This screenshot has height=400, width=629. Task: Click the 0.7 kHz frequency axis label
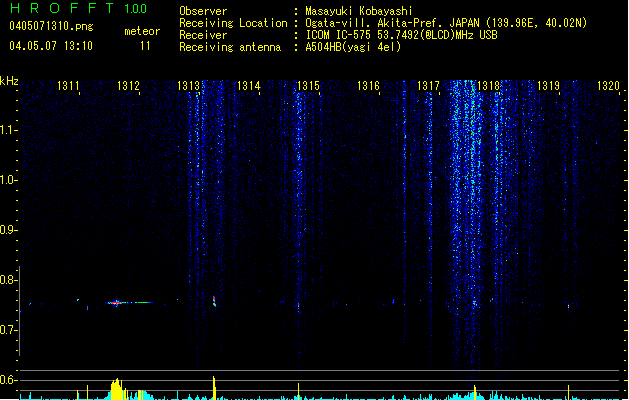[7, 330]
